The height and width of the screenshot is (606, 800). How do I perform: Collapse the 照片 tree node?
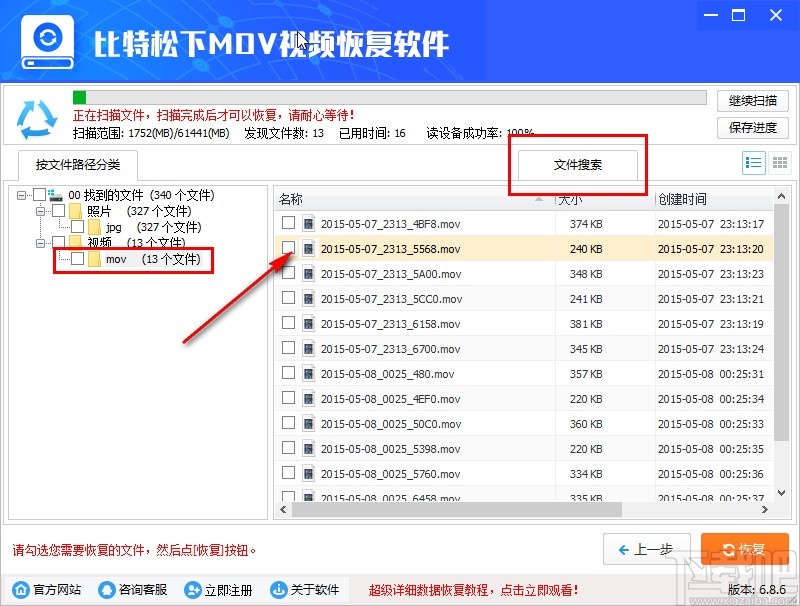coord(40,211)
